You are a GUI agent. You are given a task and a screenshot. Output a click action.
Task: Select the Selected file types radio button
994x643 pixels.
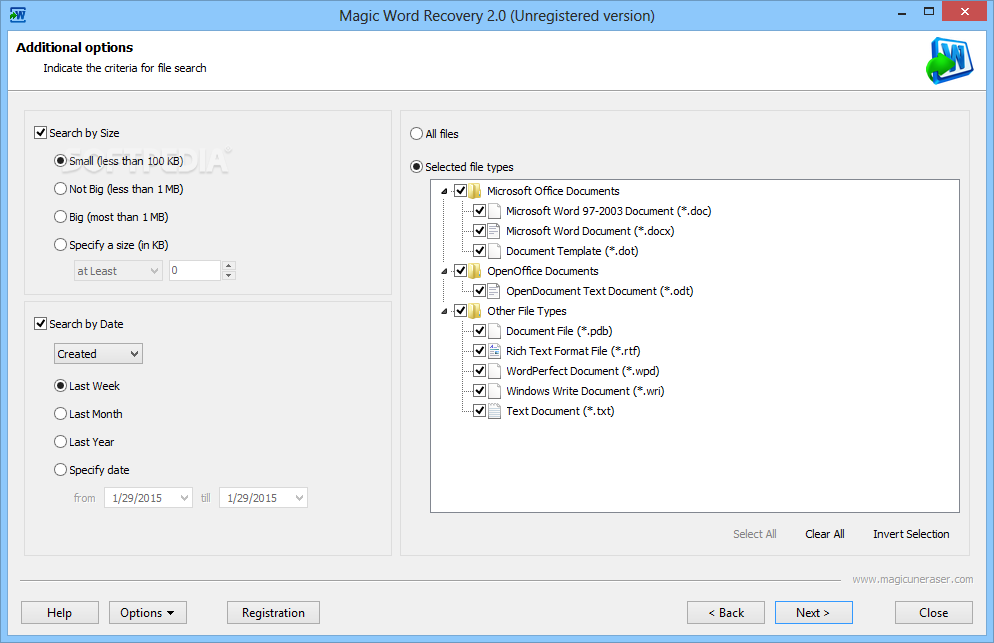(x=416, y=166)
